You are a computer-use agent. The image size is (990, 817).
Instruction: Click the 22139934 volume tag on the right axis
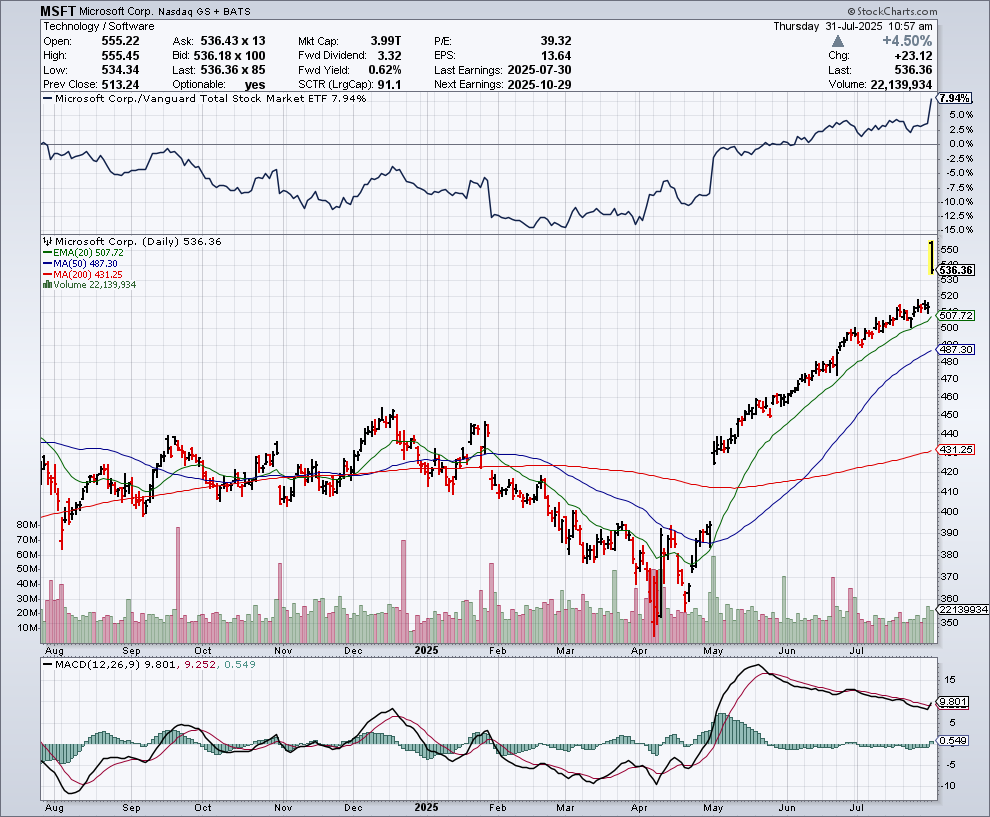click(x=963, y=609)
